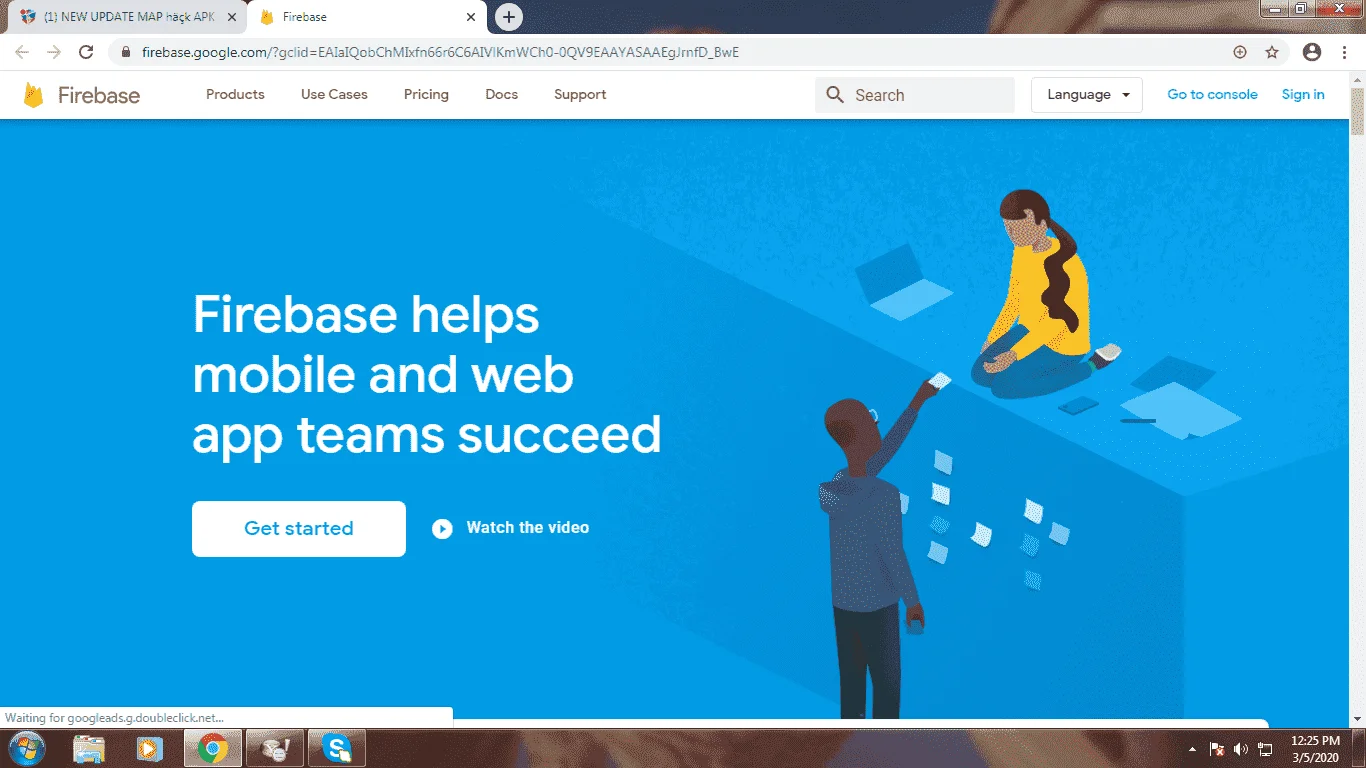Open Windows Explorer from the taskbar
The image size is (1366, 768).
tap(89, 748)
